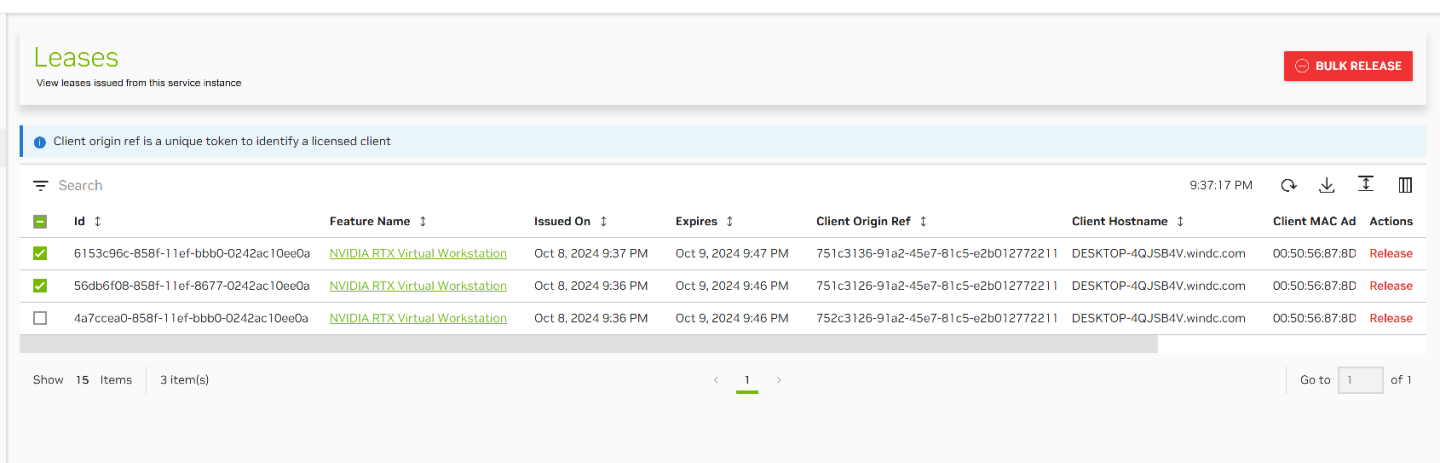1440x463 pixels.
Task: Go to next page arrow
Action: click(779, 380)
